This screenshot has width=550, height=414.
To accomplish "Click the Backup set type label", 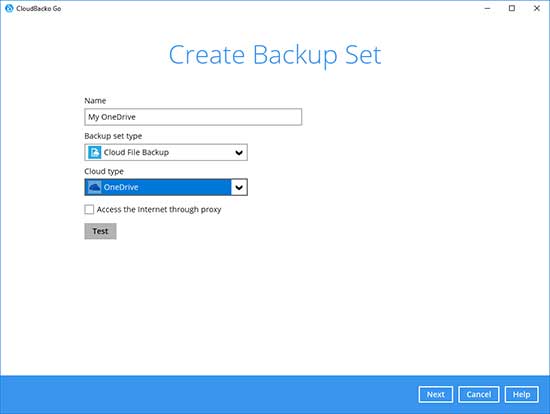I will pos(113,136).
